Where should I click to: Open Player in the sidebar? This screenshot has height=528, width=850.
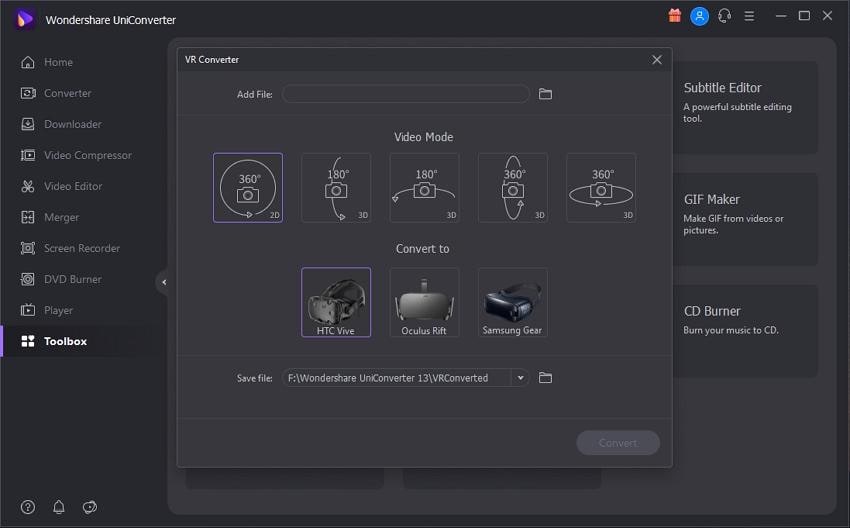(x=46, y=310)
